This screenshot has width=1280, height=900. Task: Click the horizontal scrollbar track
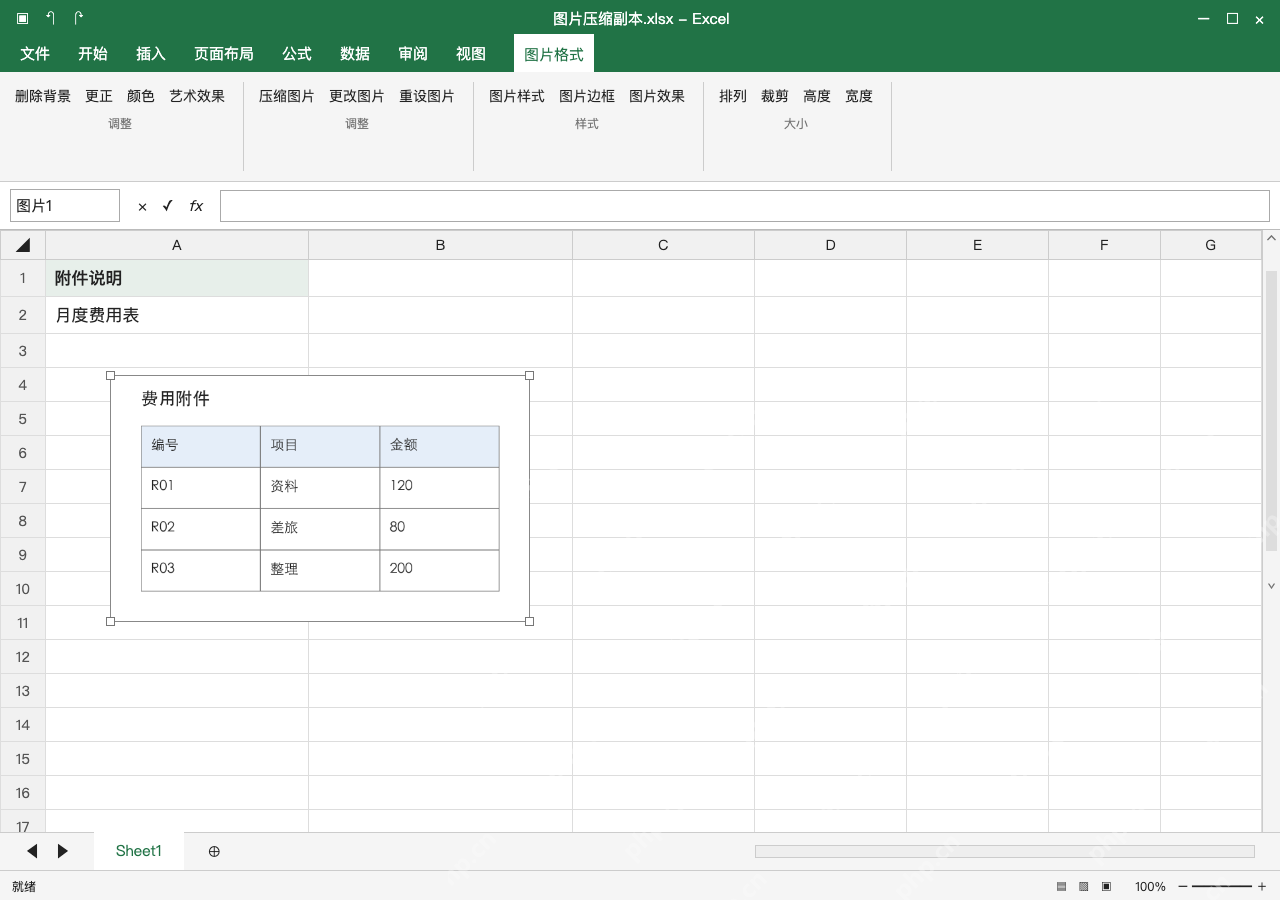[x=1004, y=851]
